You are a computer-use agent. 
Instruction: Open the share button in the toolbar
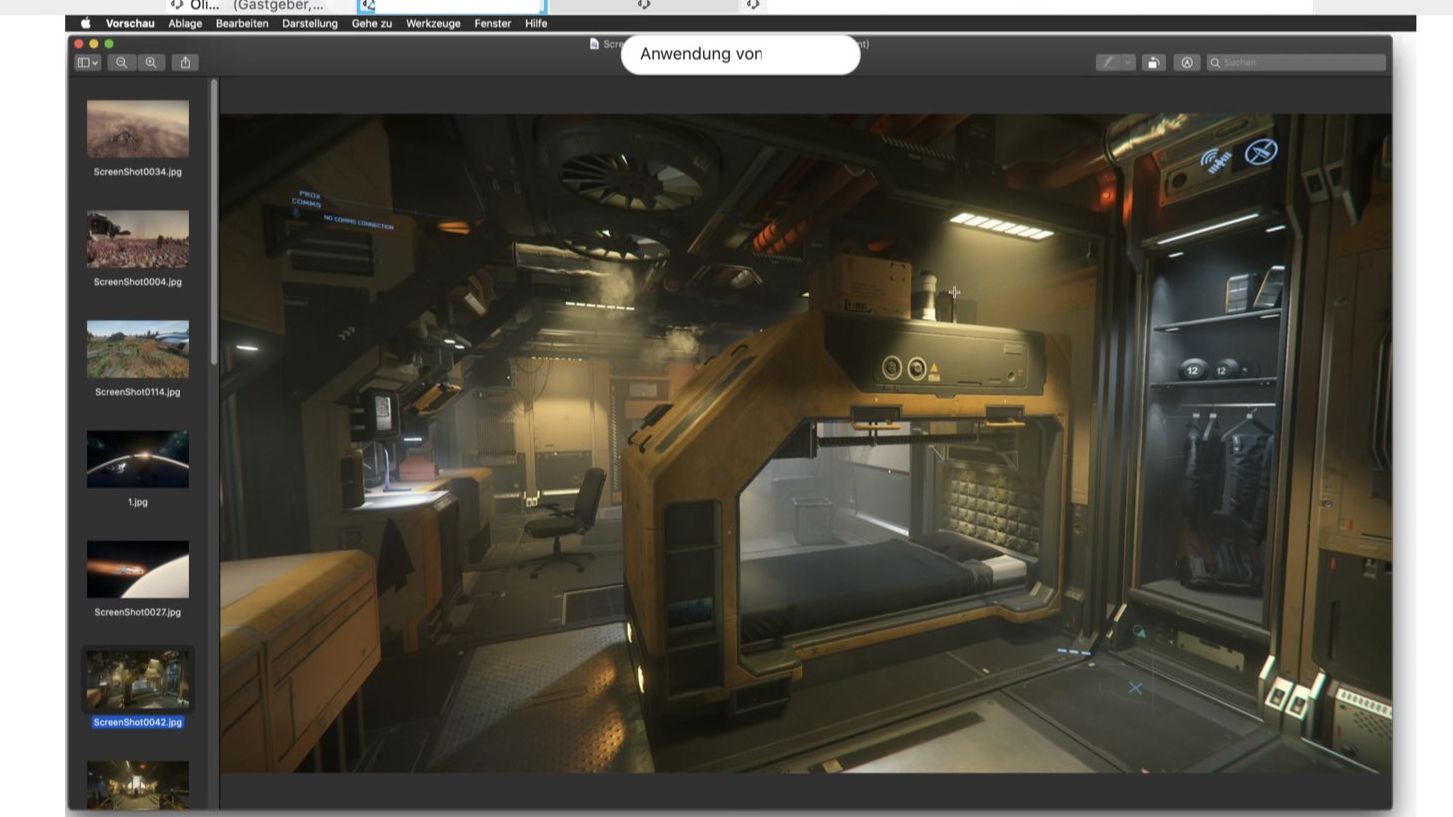pyautogui.click(x=185, y=62)
